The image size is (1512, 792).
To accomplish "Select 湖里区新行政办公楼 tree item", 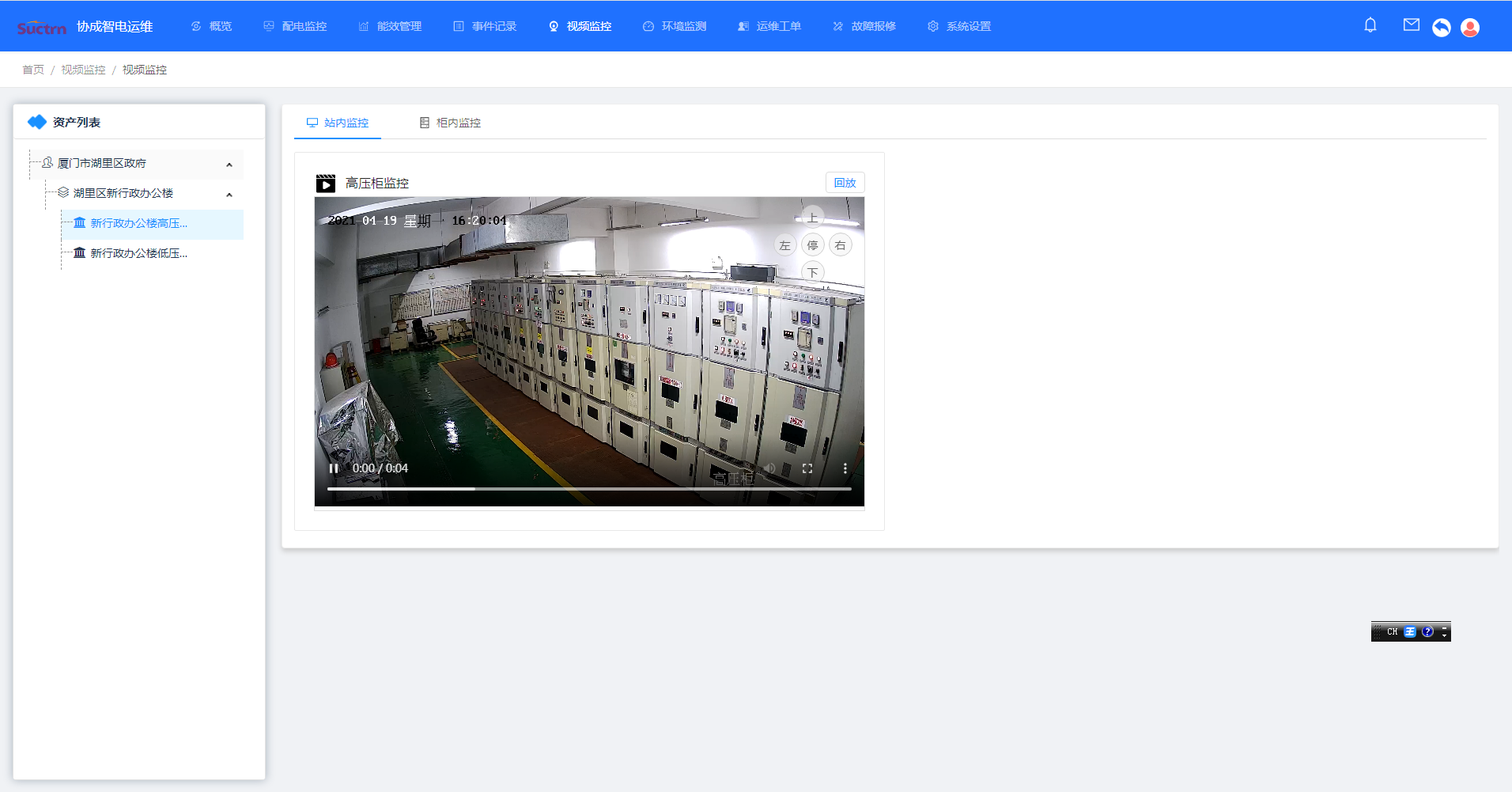I will pos(123,193).
